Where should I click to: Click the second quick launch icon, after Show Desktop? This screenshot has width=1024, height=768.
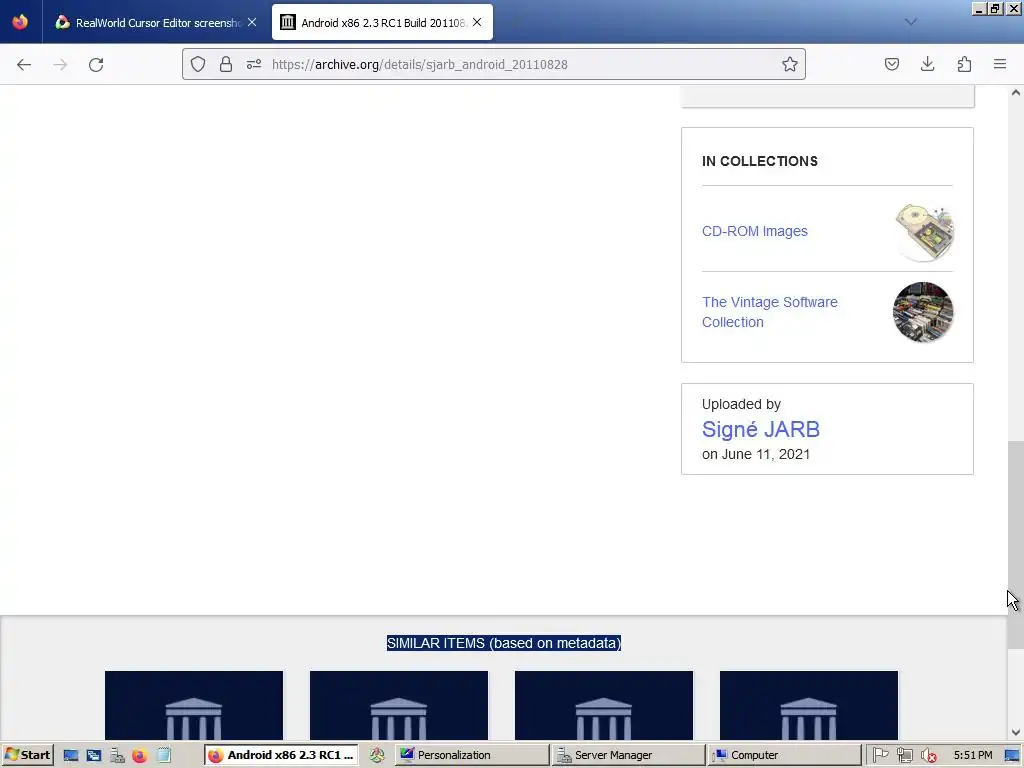(x=93, y=756)
